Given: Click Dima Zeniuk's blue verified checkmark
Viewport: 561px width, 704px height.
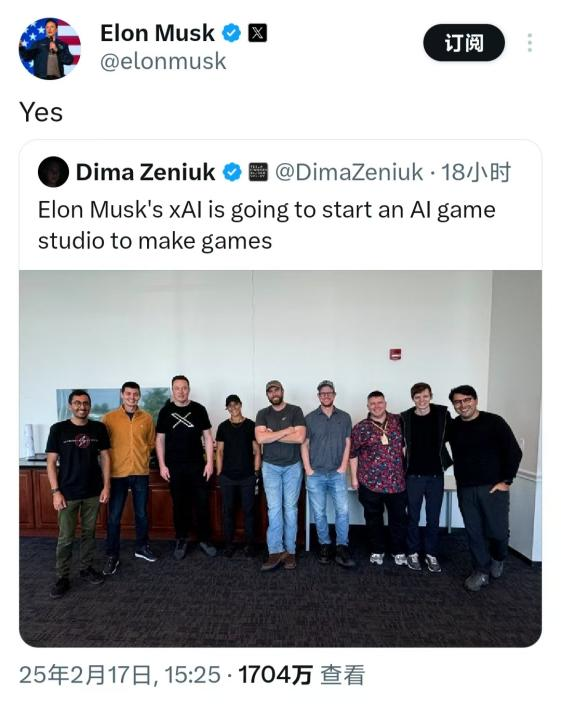Looking at the screenshot, I should click(232, 172).
